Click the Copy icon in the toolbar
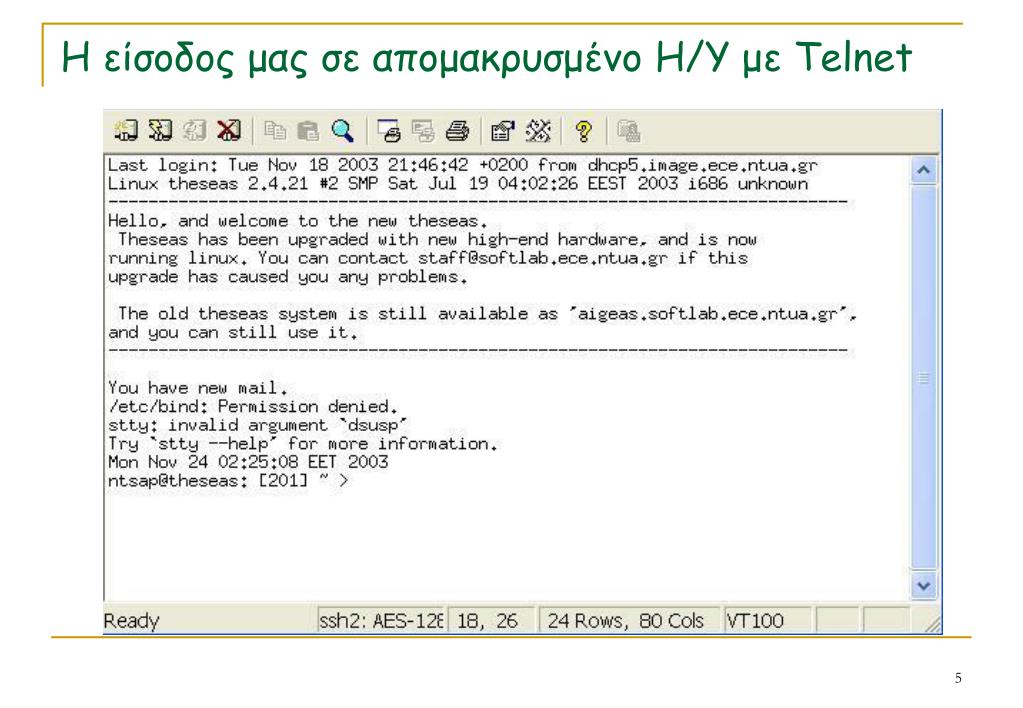 pyautogui.click(x=275, y=131)
